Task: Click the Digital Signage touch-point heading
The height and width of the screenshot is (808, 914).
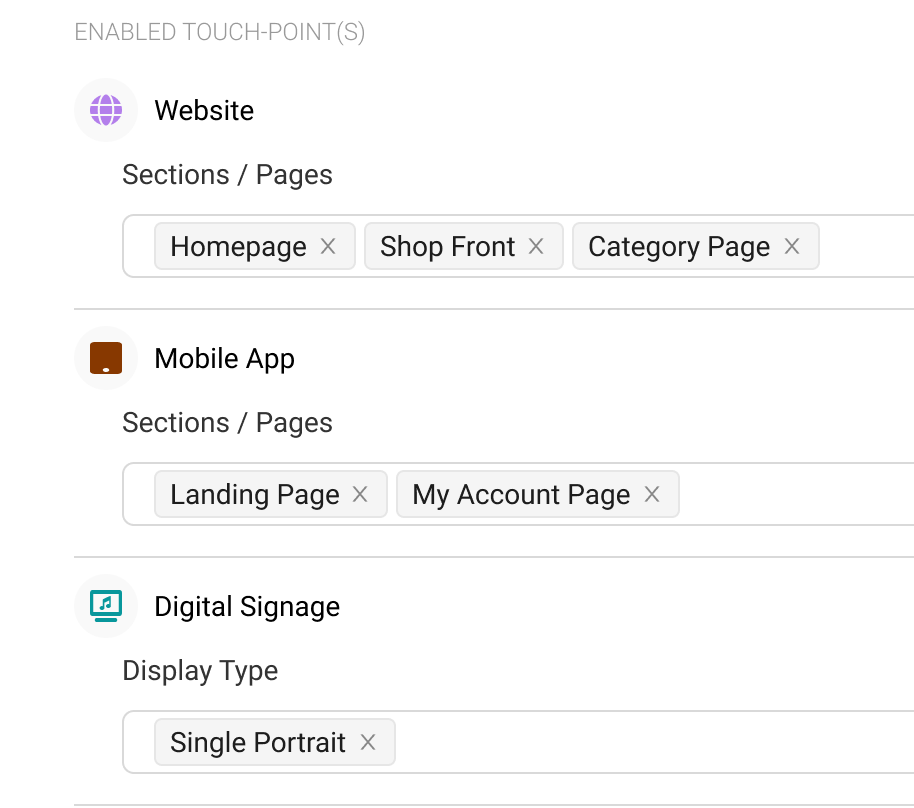Action: click(247, 606)
